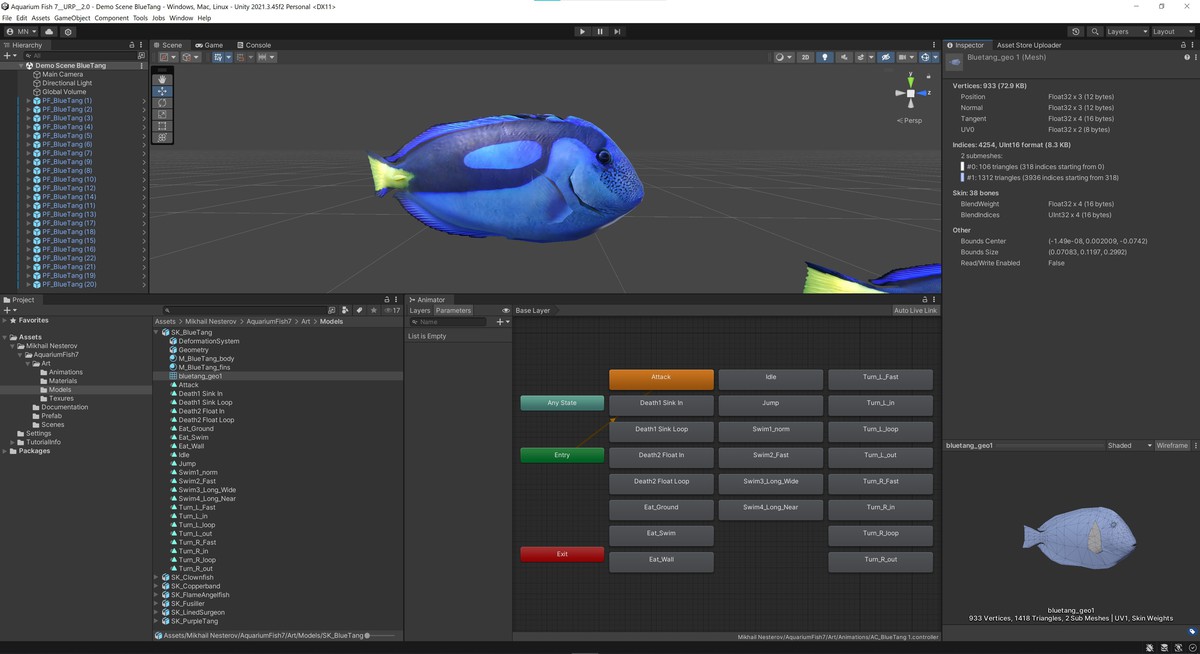Lock the Project panel
Screen dimensions: 1200x654
(x=386, y=300)
